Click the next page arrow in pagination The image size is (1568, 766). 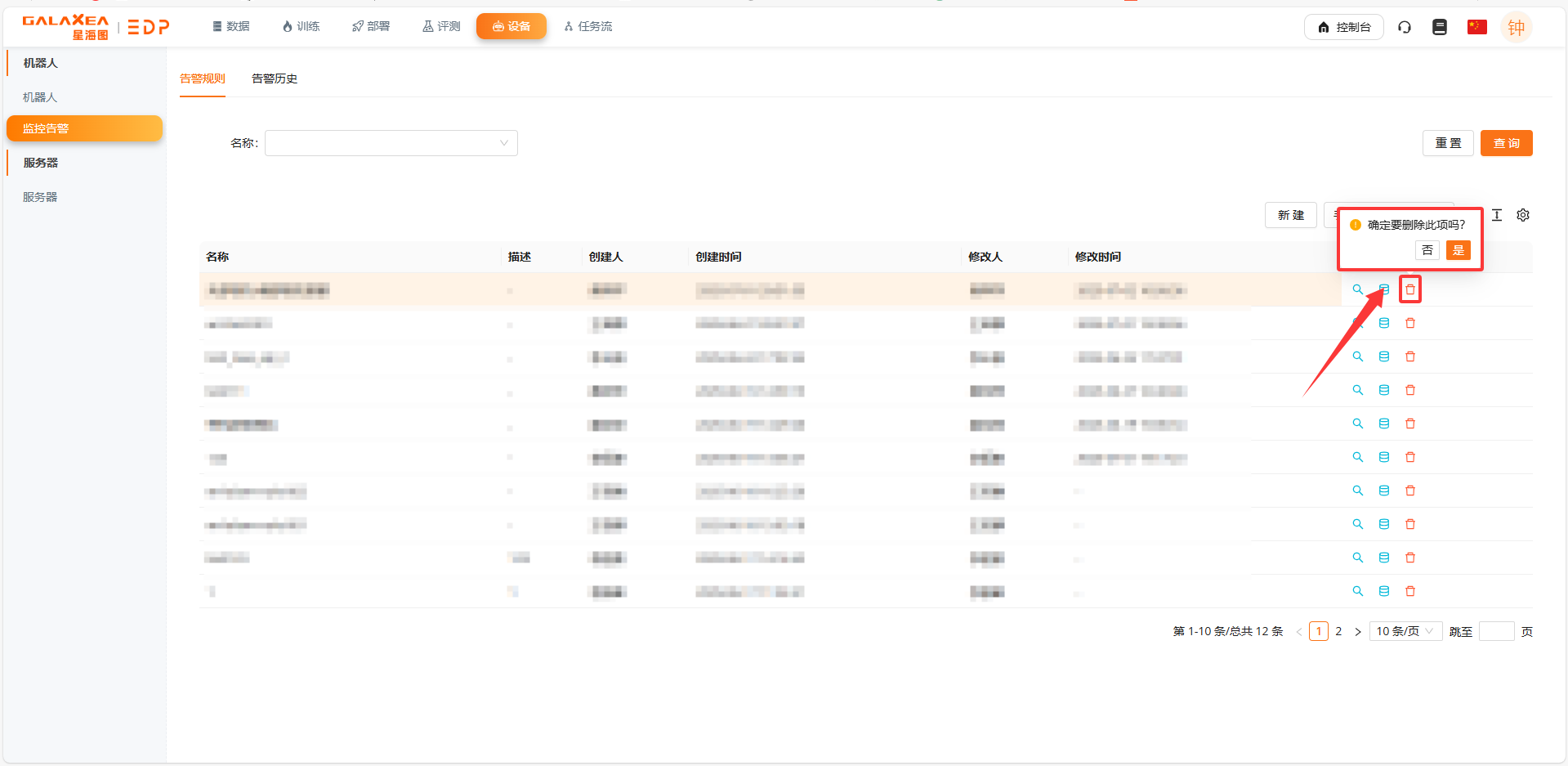1358,631
